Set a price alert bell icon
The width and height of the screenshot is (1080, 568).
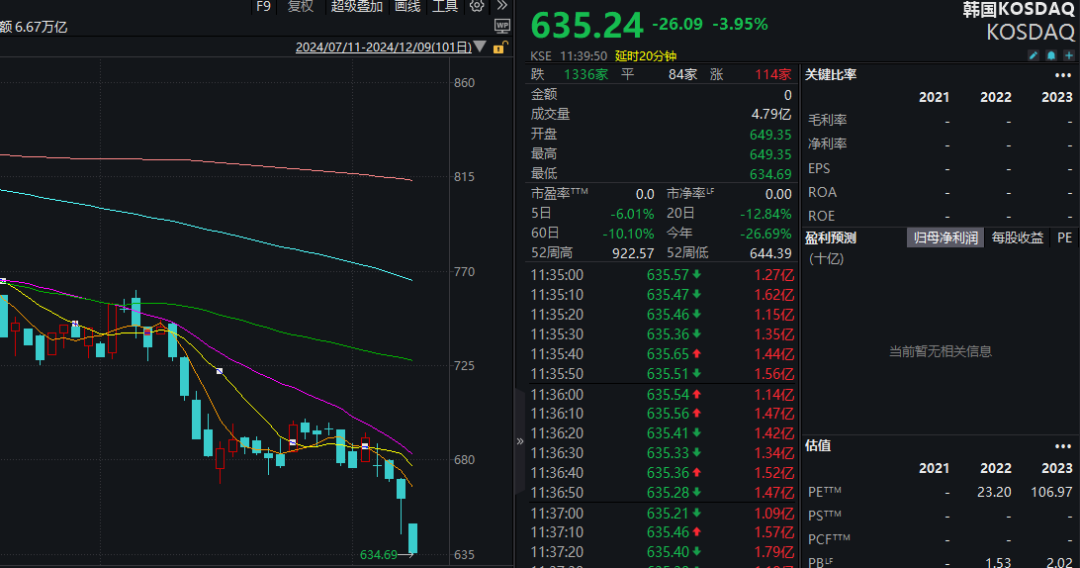click(x=1051, y=55)
